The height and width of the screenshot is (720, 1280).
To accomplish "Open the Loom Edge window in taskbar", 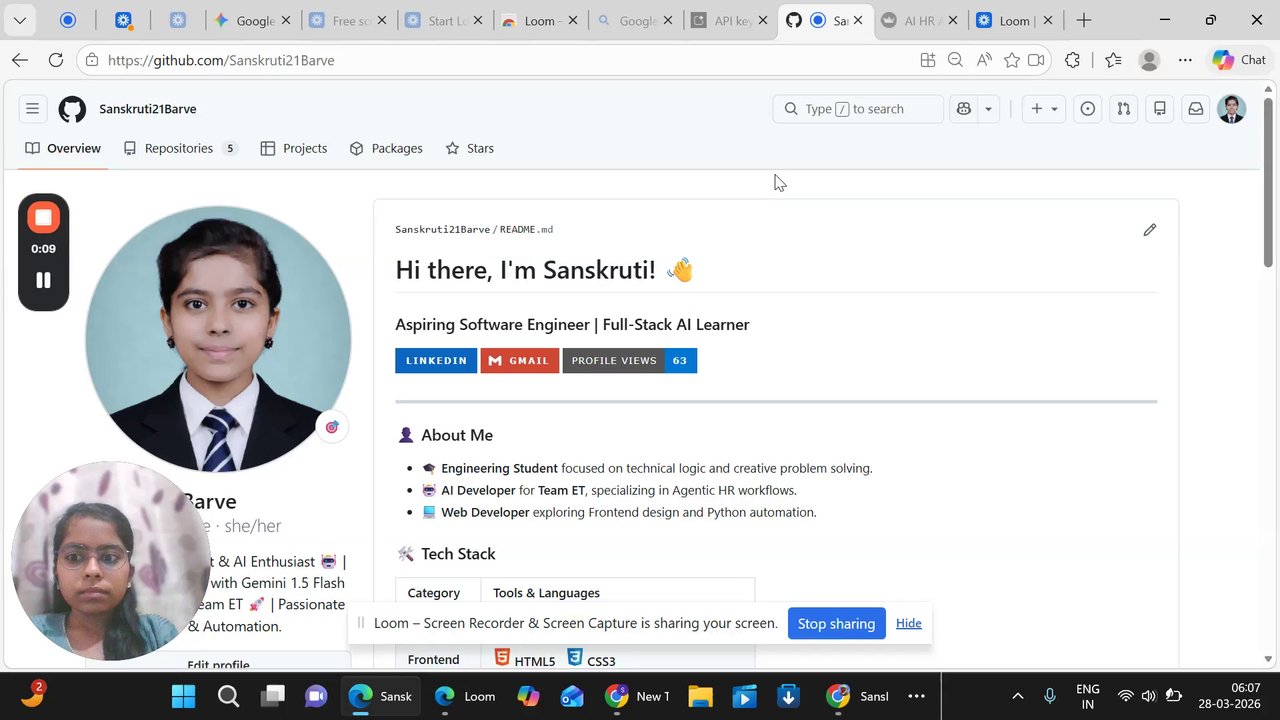I will tap(465, 696).
